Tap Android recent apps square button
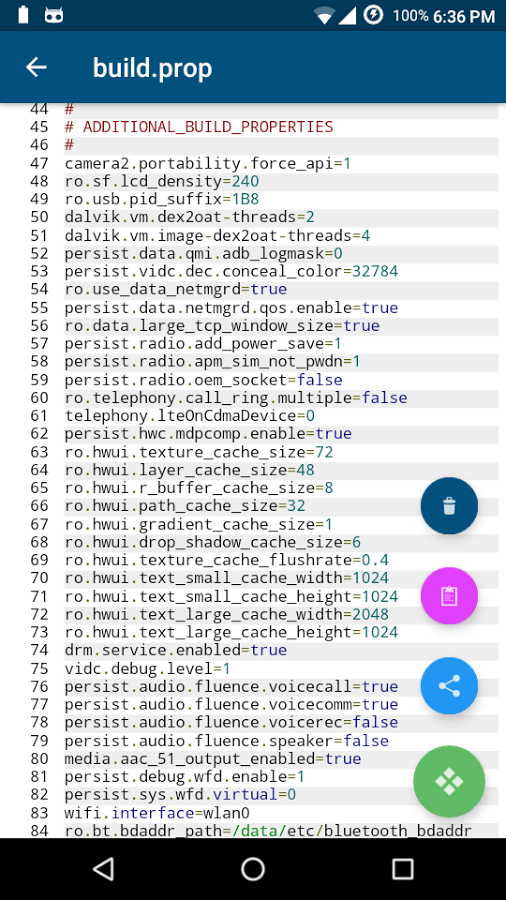Screen dimensions: 506x900 (403, 869)
